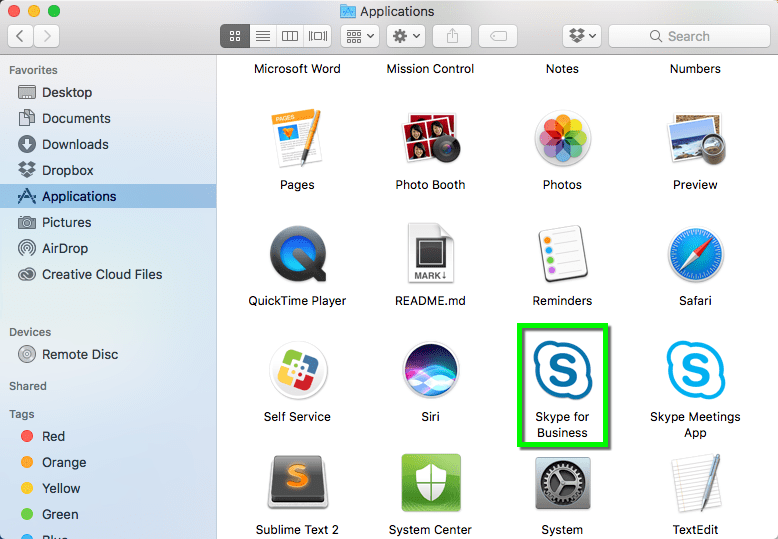The width and height of the screenshot is (778, 539).
Task: Click the Applications folder title icon
Action: pos(348,11)
